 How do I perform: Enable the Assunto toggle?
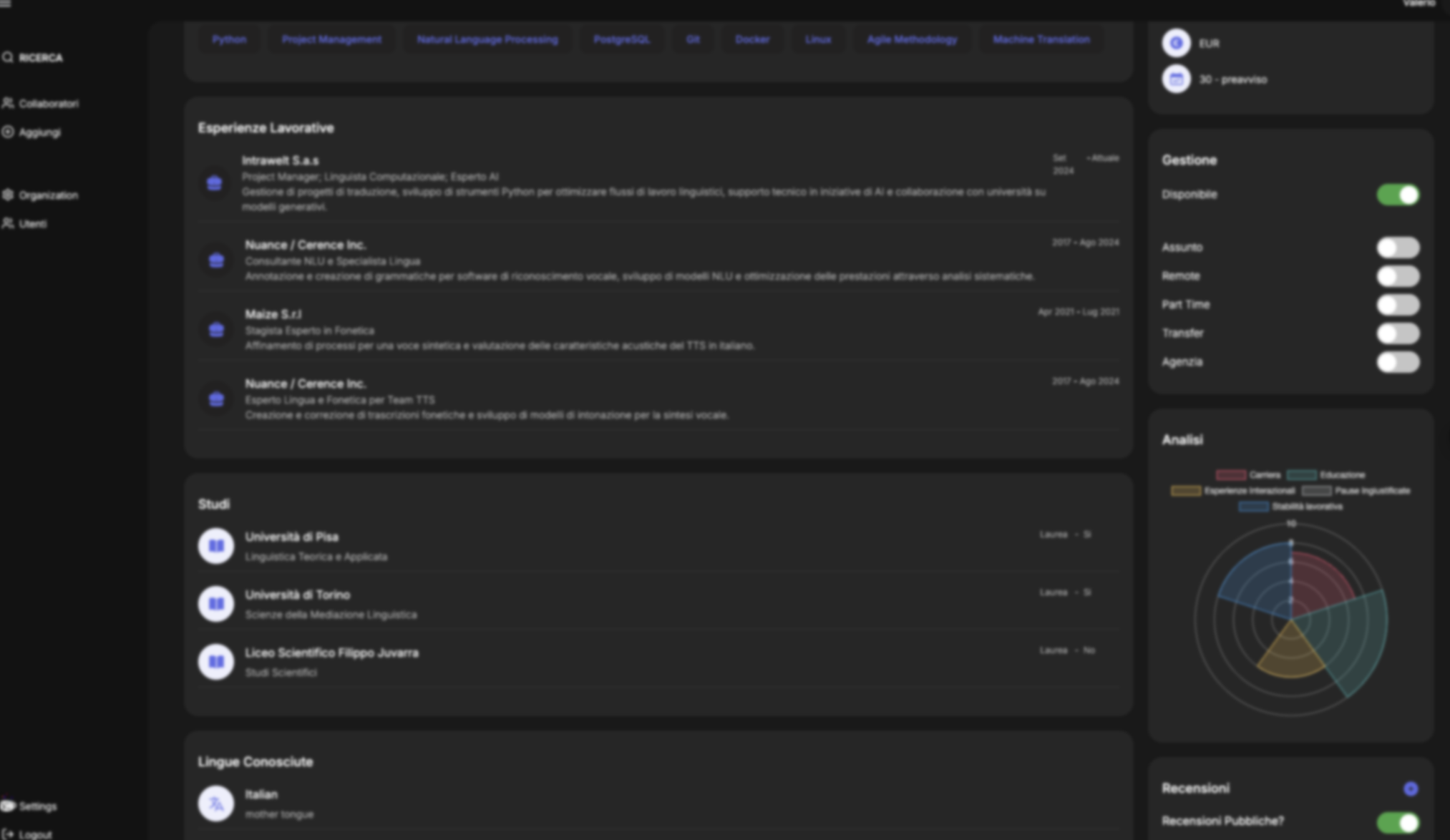tap(1398, 248)
